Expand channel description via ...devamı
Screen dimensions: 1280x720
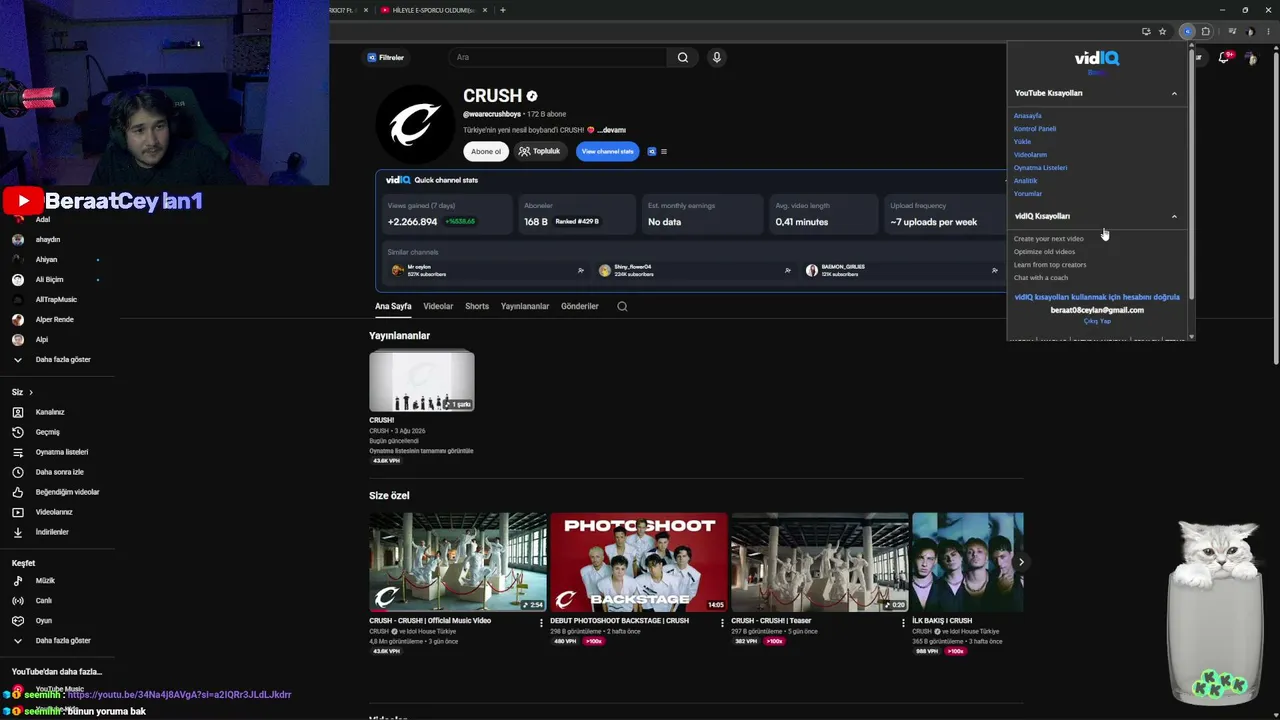[x=611, y=130]
